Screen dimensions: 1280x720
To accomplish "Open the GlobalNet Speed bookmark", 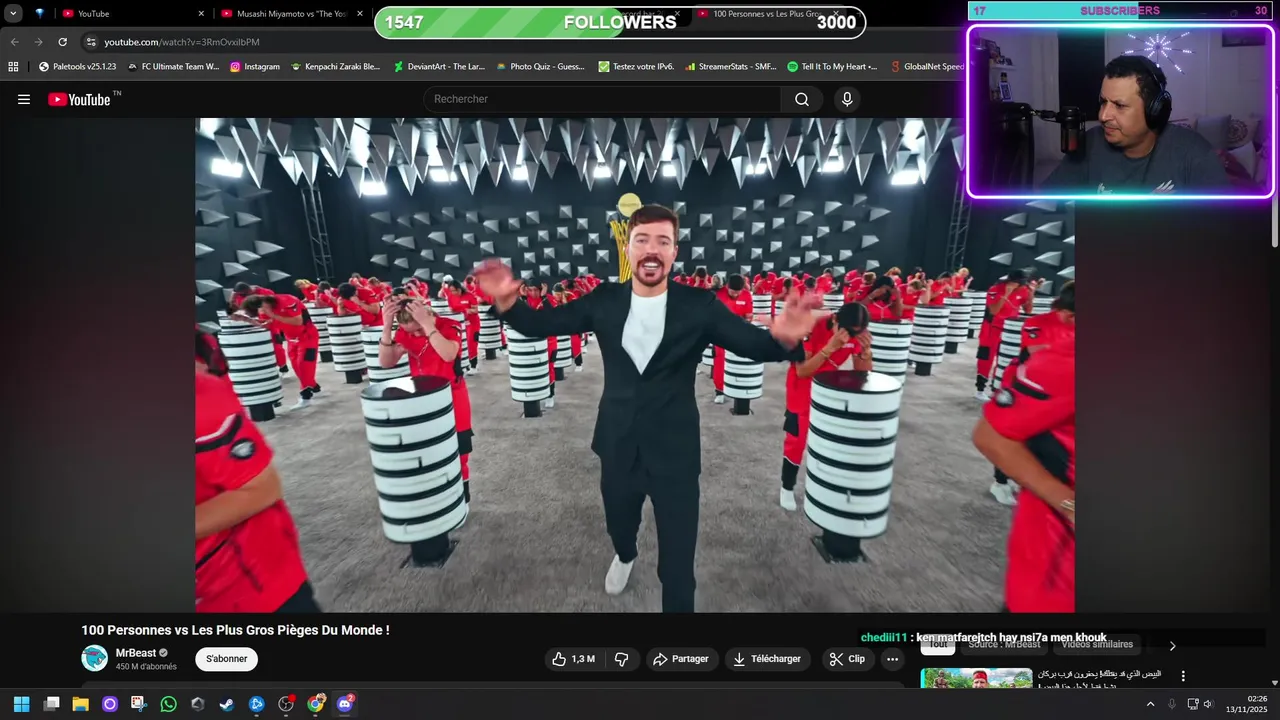I will click(926, 67).
